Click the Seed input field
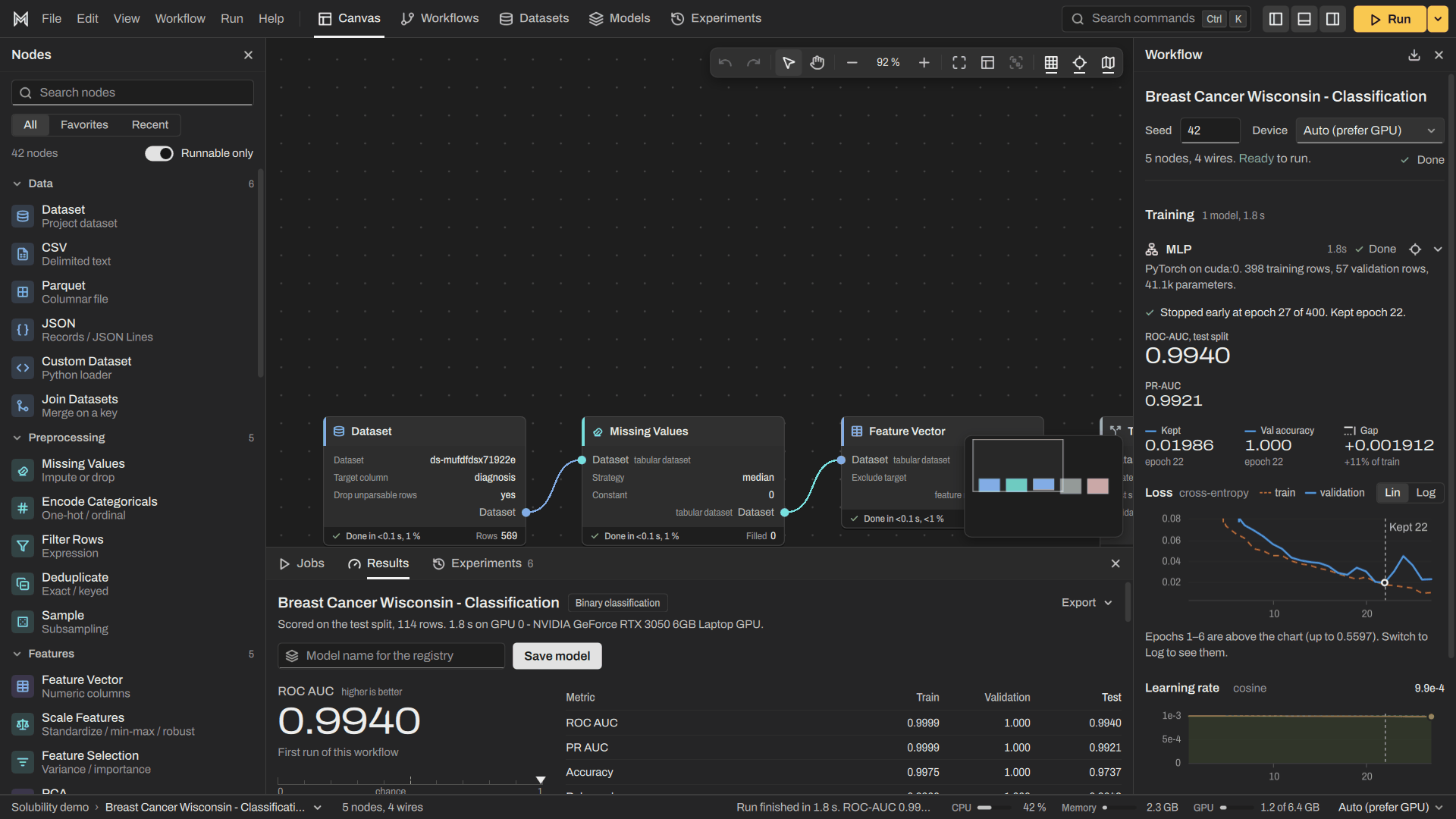Viewport: 1456px width, 819px height. point(1210,130)
